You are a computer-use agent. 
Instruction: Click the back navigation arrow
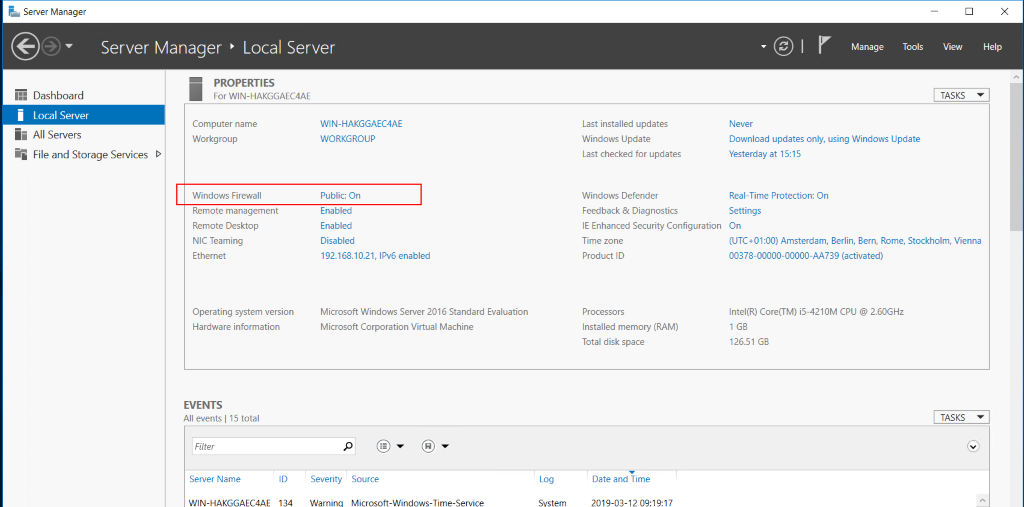(x=25, y=46)
